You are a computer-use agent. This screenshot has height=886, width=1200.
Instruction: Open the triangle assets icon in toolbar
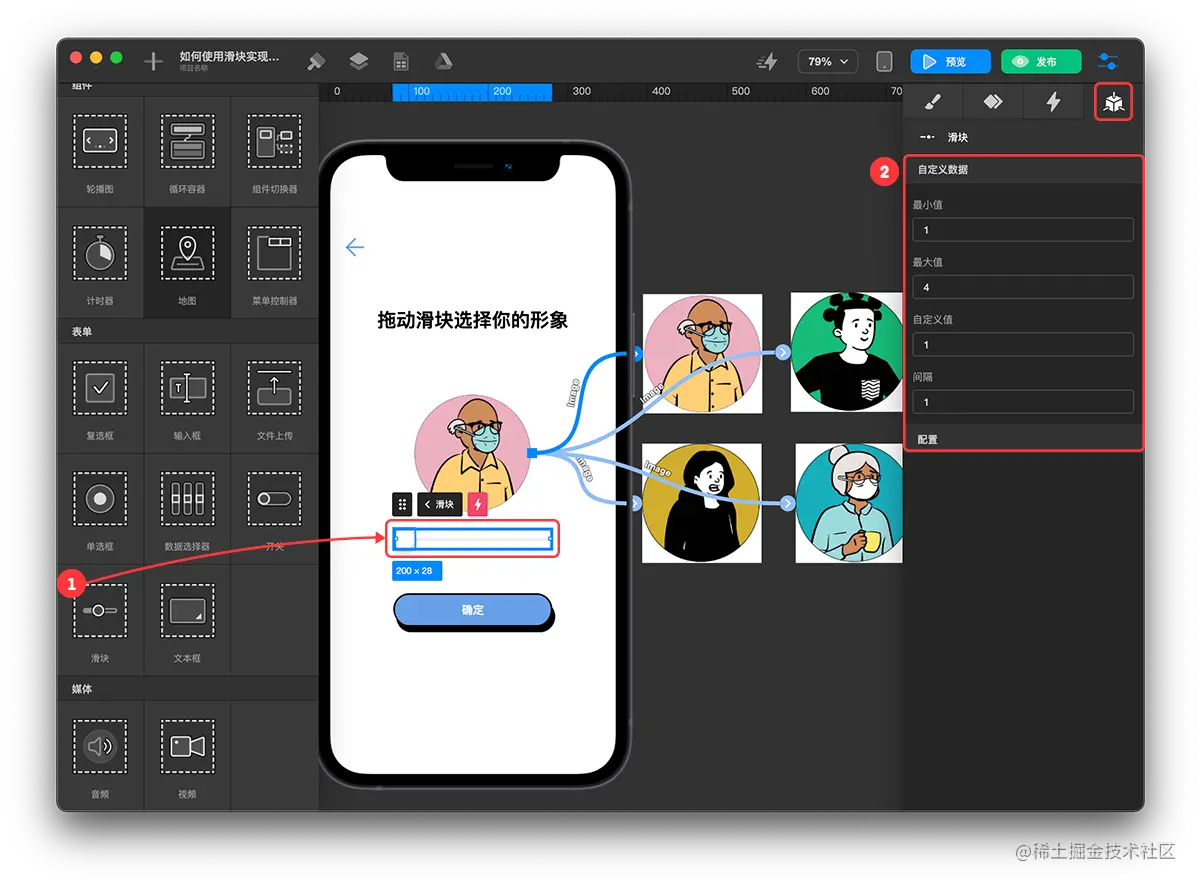[443, 62]
